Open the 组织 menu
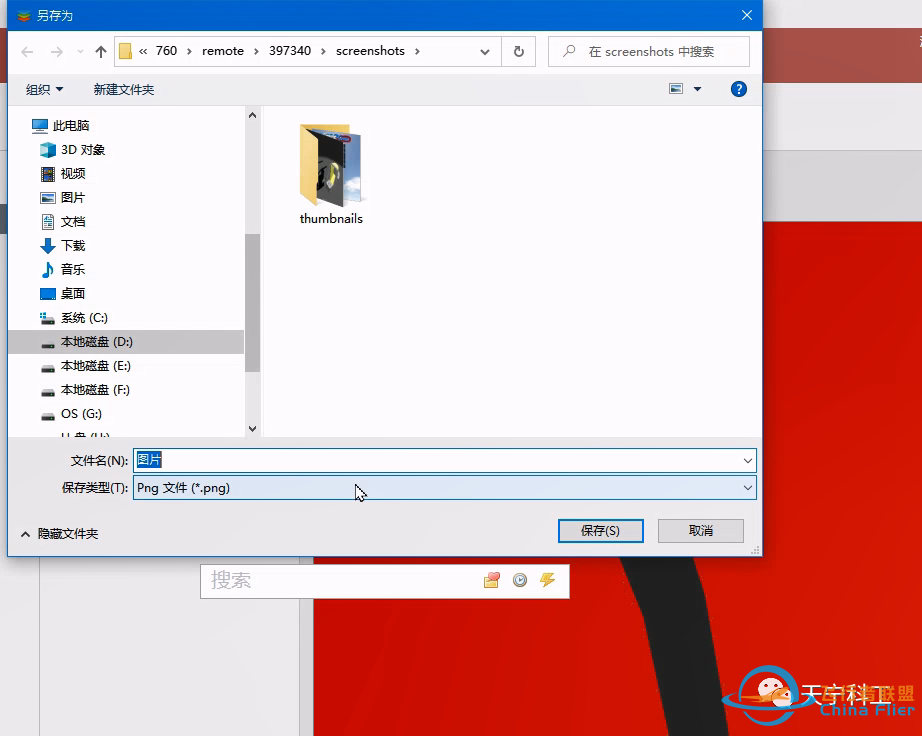 [44, 90]
